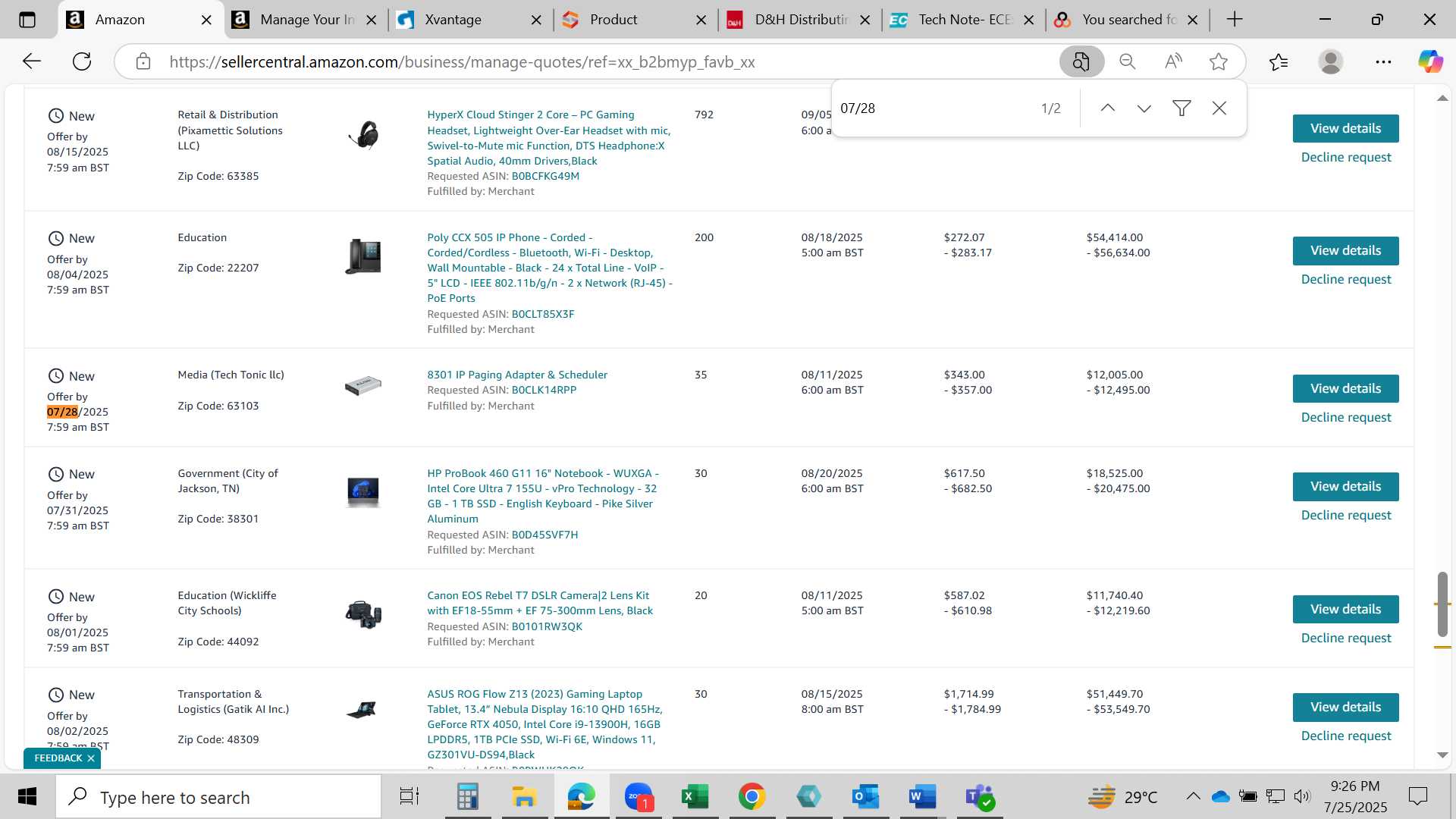Viewport: 1456px width, 819px height.
Task: Go back to previous page
Action: 31,61
